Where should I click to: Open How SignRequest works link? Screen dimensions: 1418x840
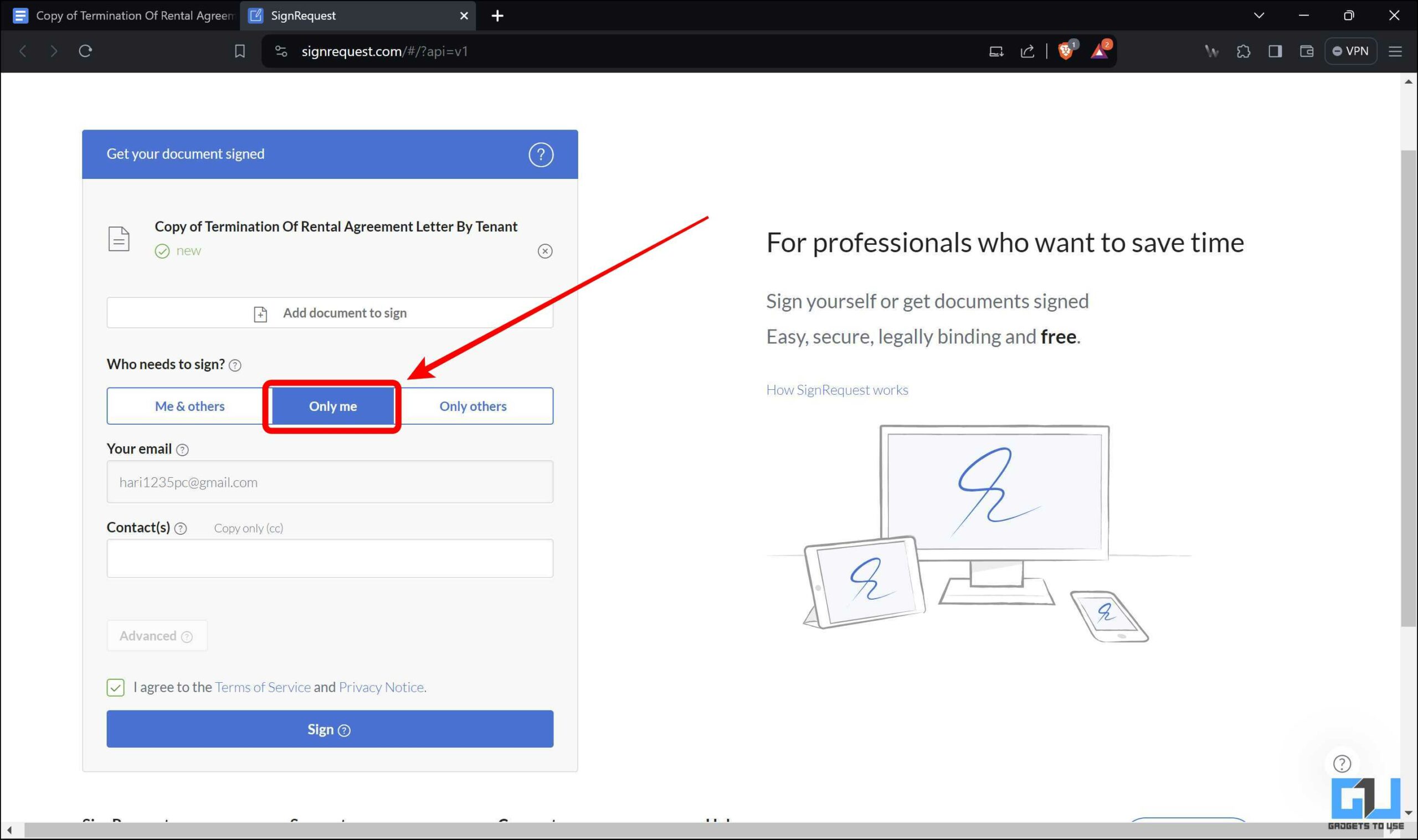836,390
